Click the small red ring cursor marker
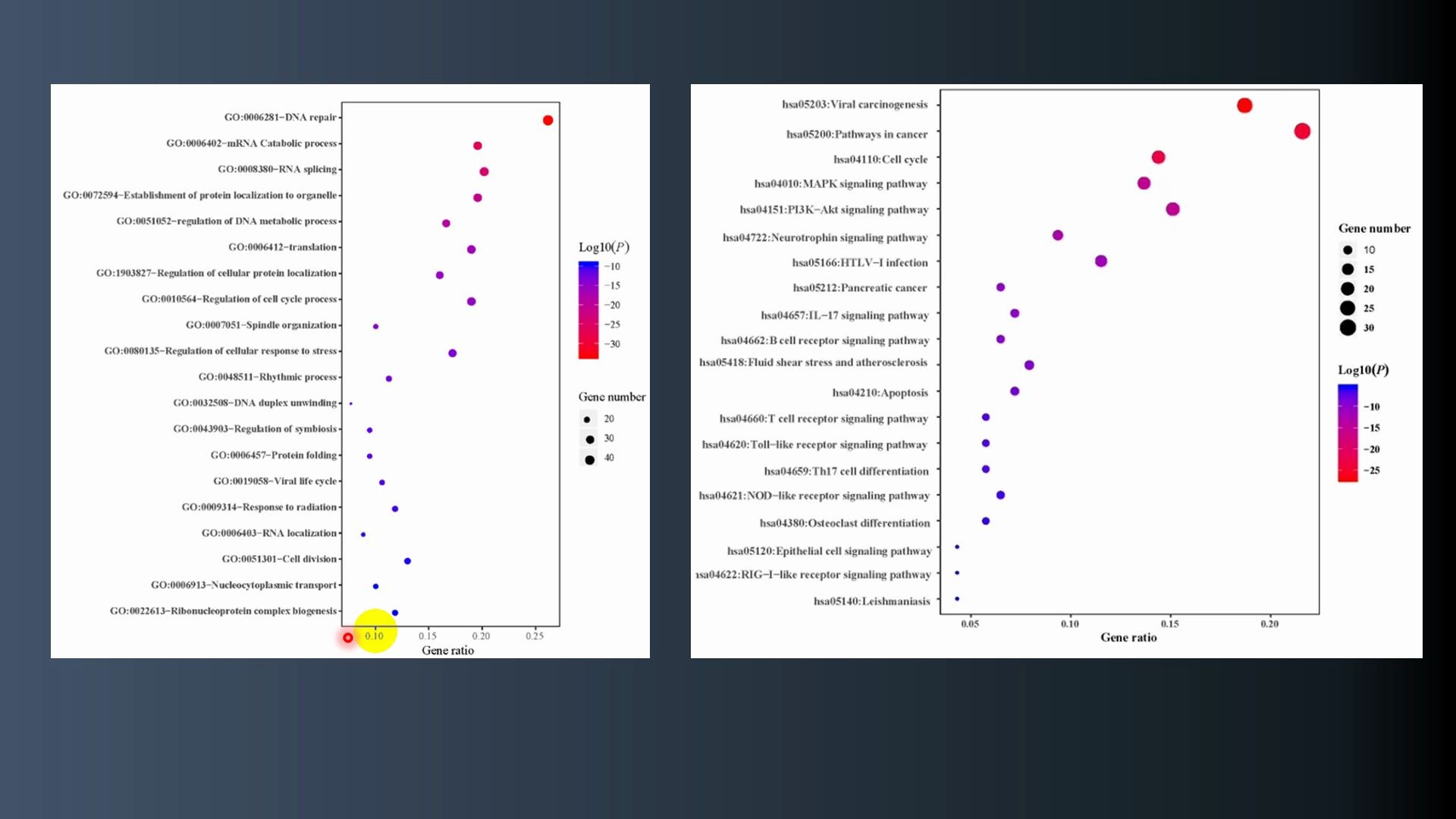This screenshot has height=819, width=1456. point(348,638)
